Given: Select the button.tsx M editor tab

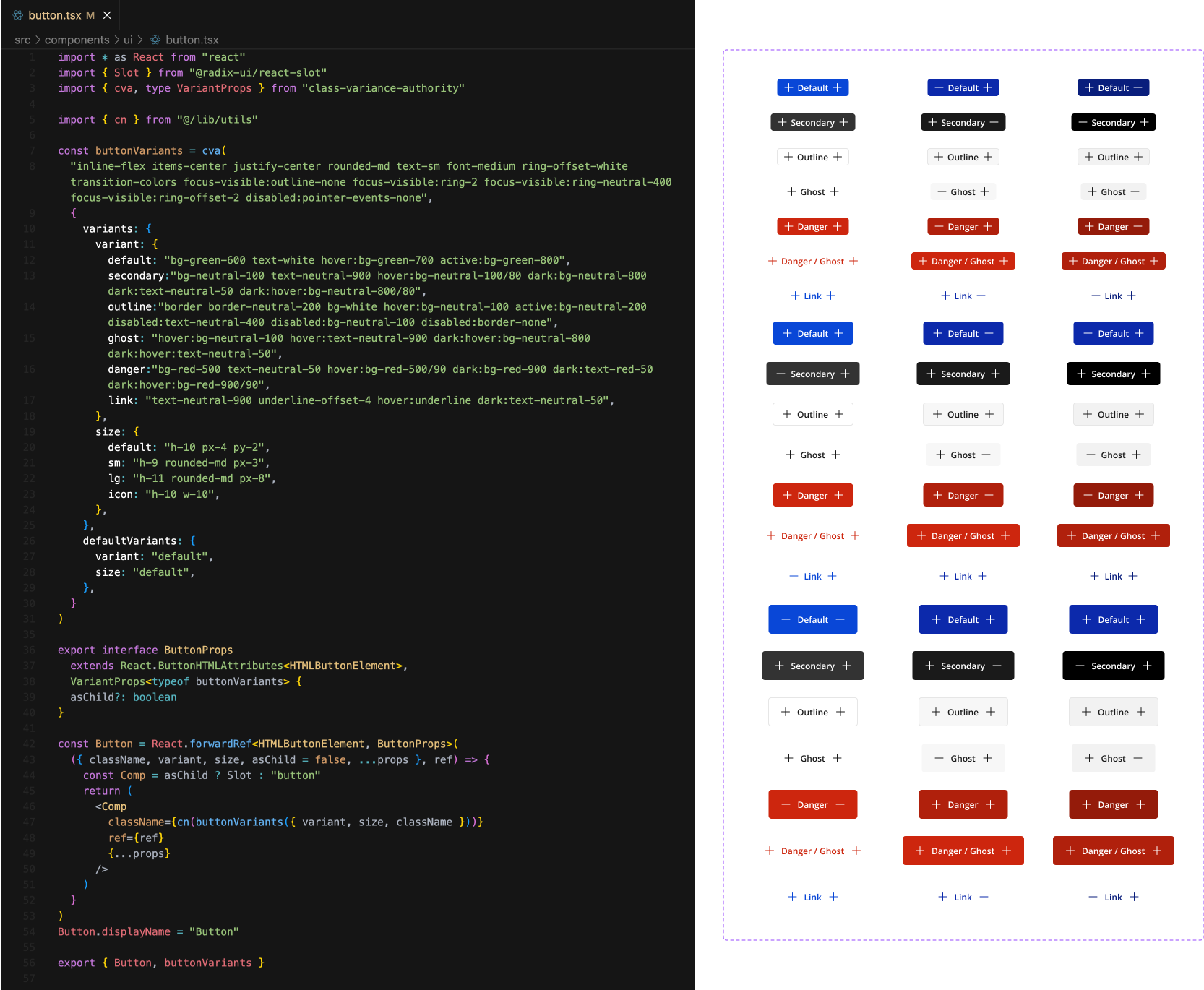Looking at the screenshot, I should click(x=61, y=15).
